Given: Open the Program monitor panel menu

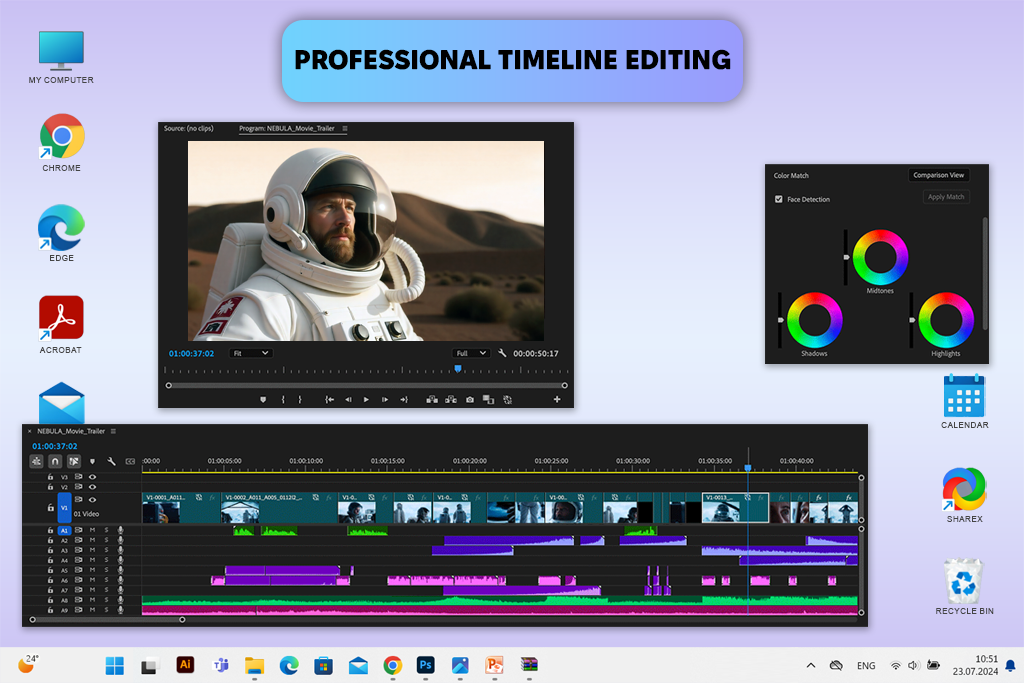Looking at the screenshot, I should [x=345, y=129].
